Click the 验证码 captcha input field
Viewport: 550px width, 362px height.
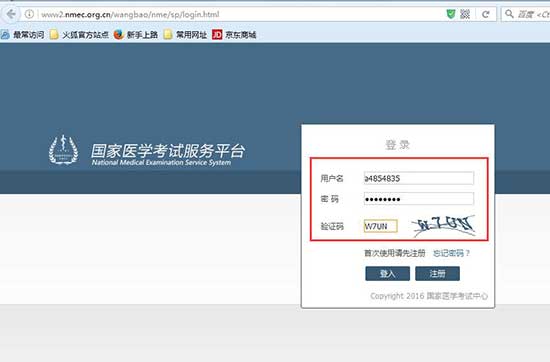[x=381, y=226]
